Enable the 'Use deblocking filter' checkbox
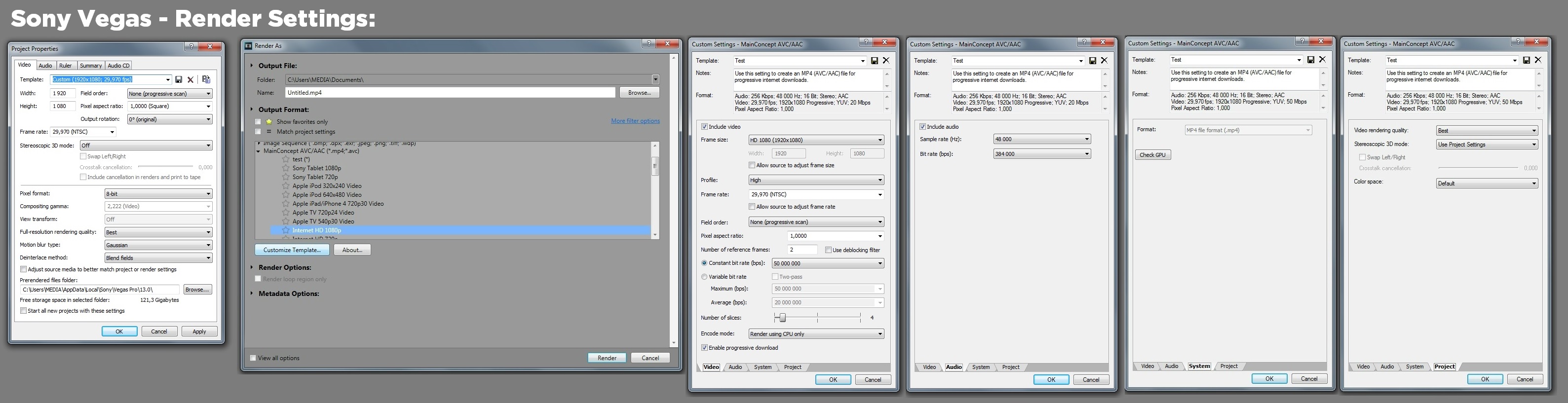This screenshot has height=403, width=1568. tap(828, 250)
